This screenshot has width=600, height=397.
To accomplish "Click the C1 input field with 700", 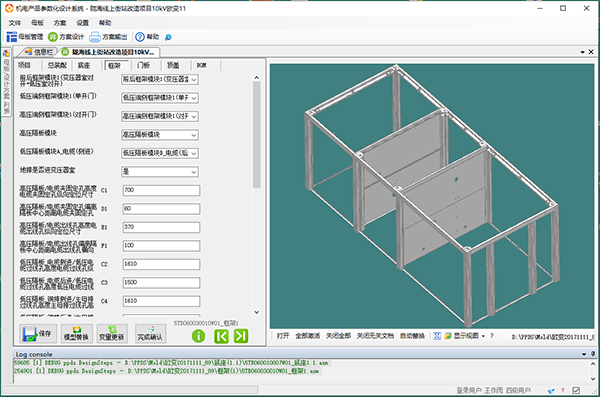I will pos(161,190).
